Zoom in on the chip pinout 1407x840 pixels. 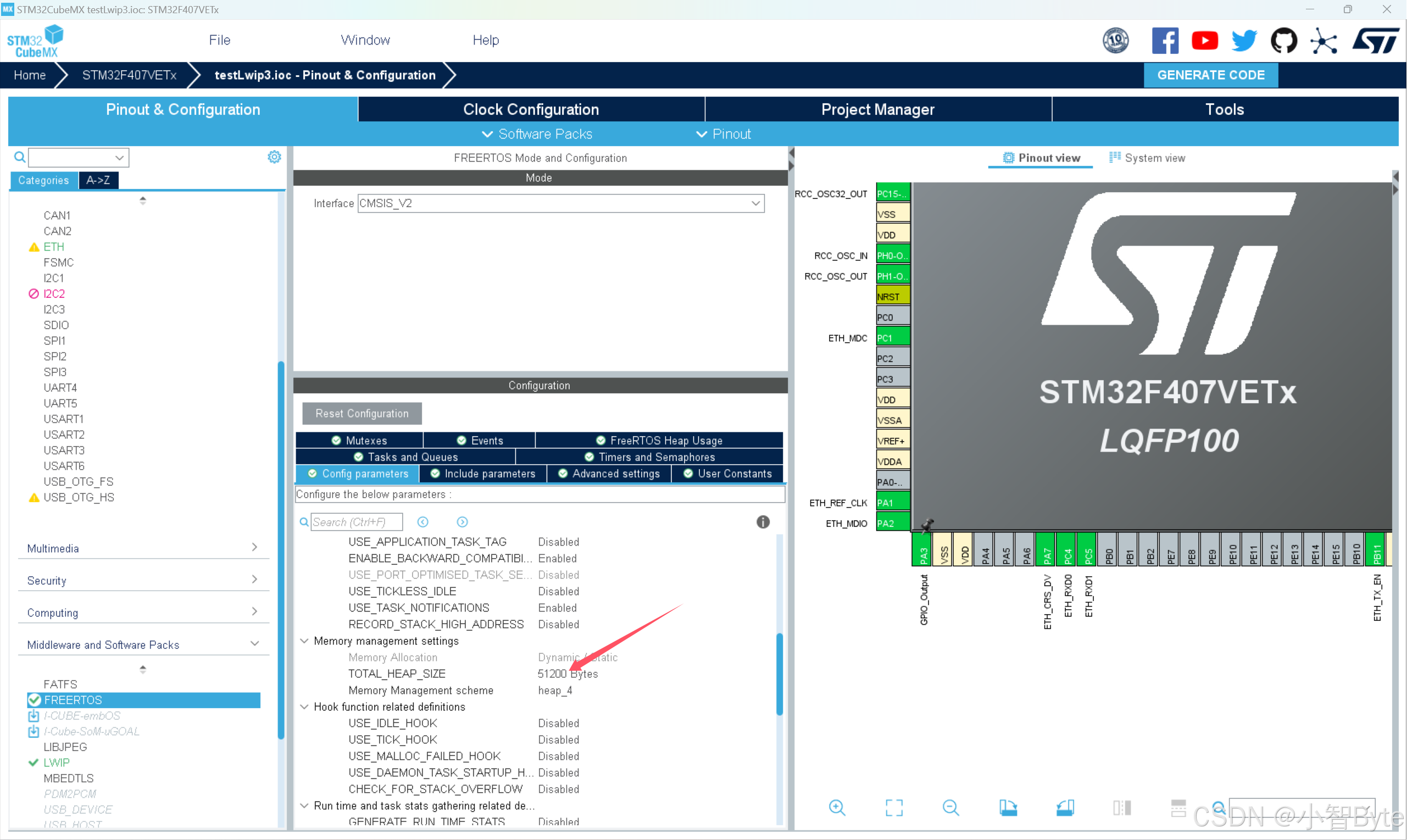[x=837, y=808]
